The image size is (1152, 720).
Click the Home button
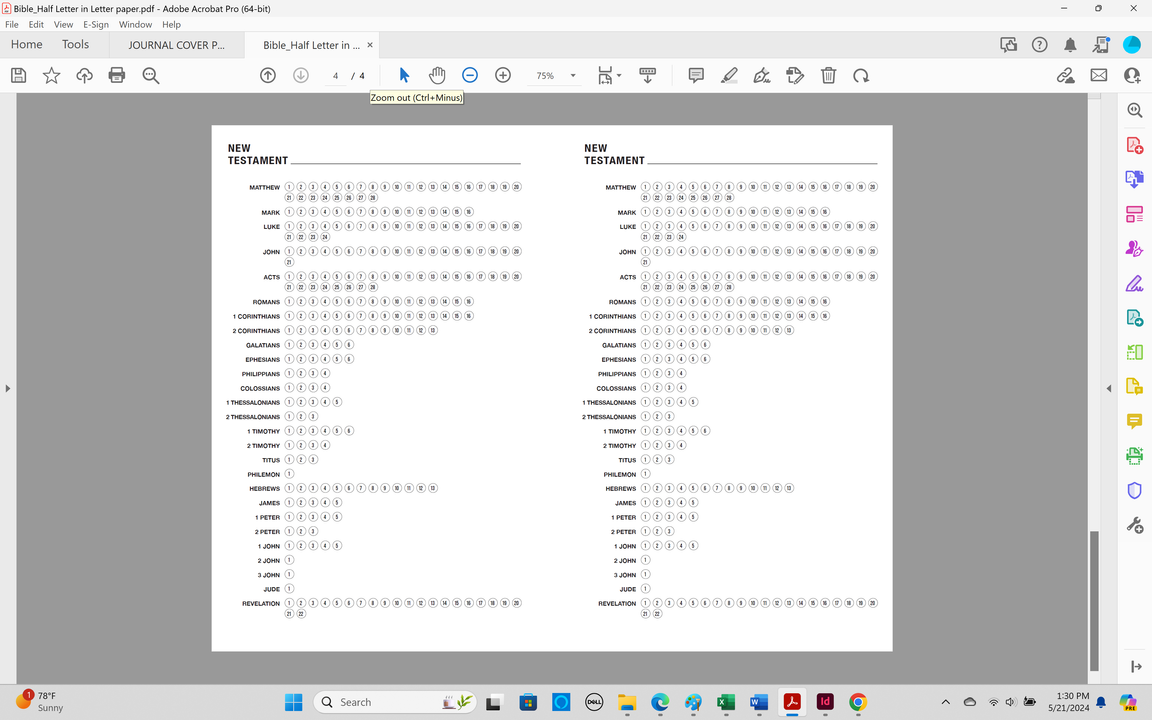[26, 45]
